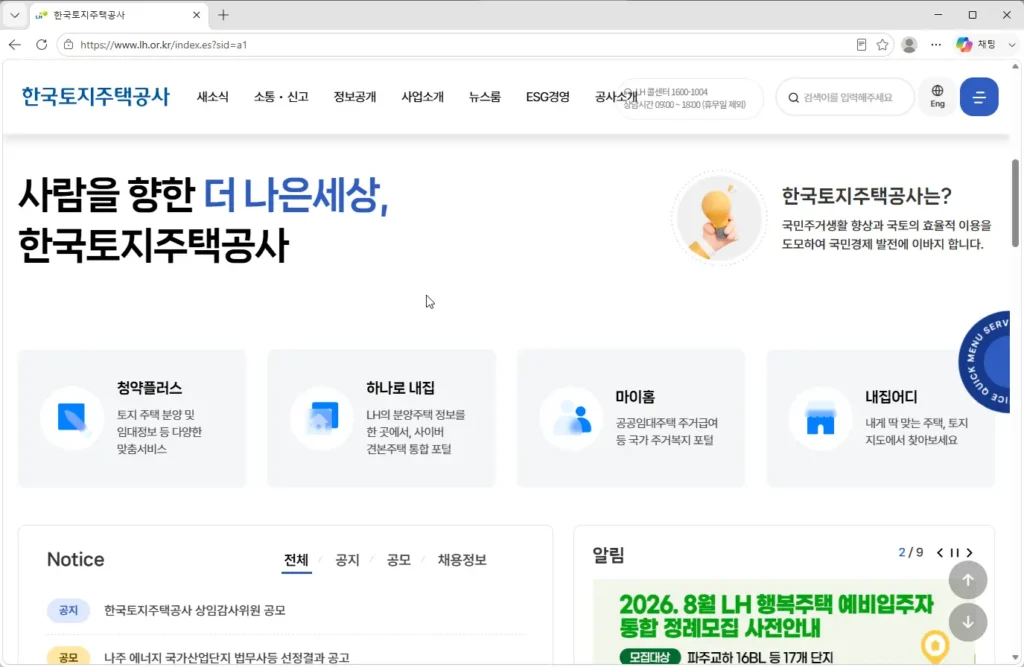Open the 내집어디 card
1024x667 pixels.
tap(880, 418)
